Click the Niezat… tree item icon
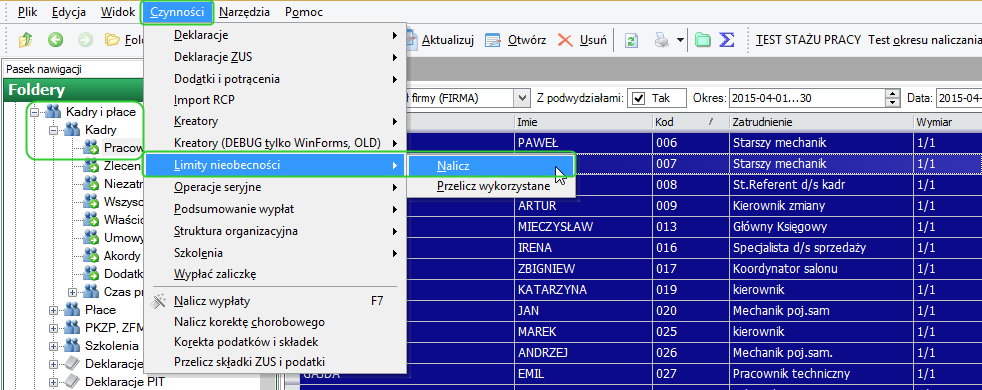982x390 pixels. click(x=91, y=184)
